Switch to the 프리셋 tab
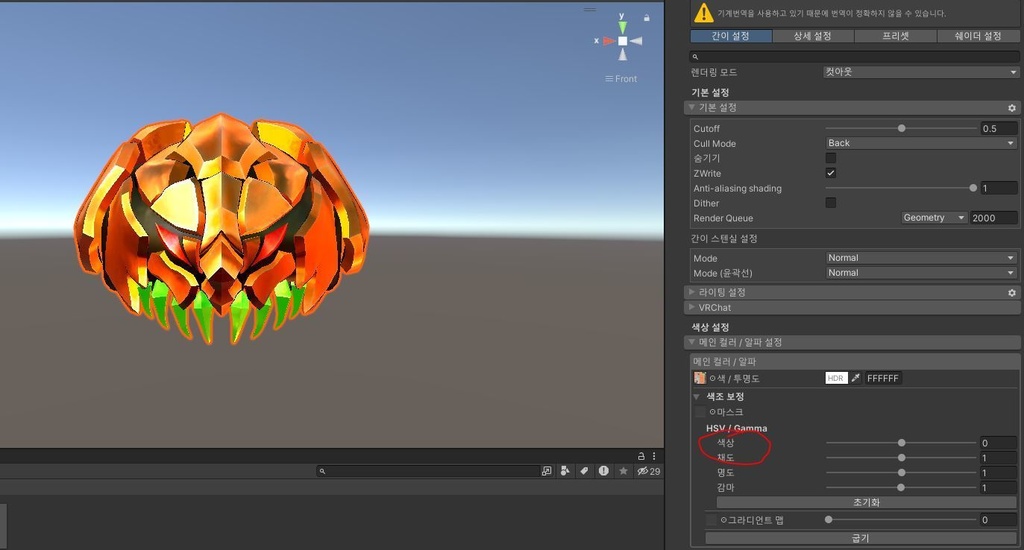Viewport: 1024px width, 550px height. (895, 36)
